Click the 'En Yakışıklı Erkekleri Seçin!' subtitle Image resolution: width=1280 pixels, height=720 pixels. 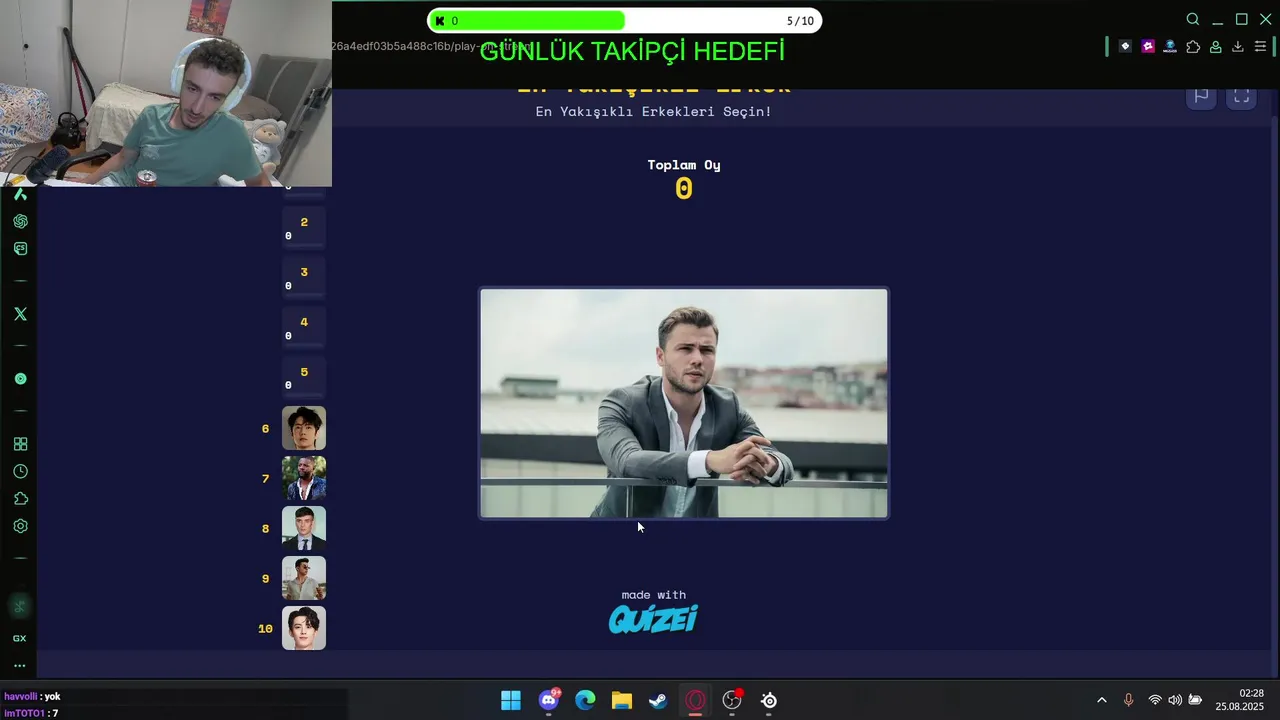(x=653, y=111)
